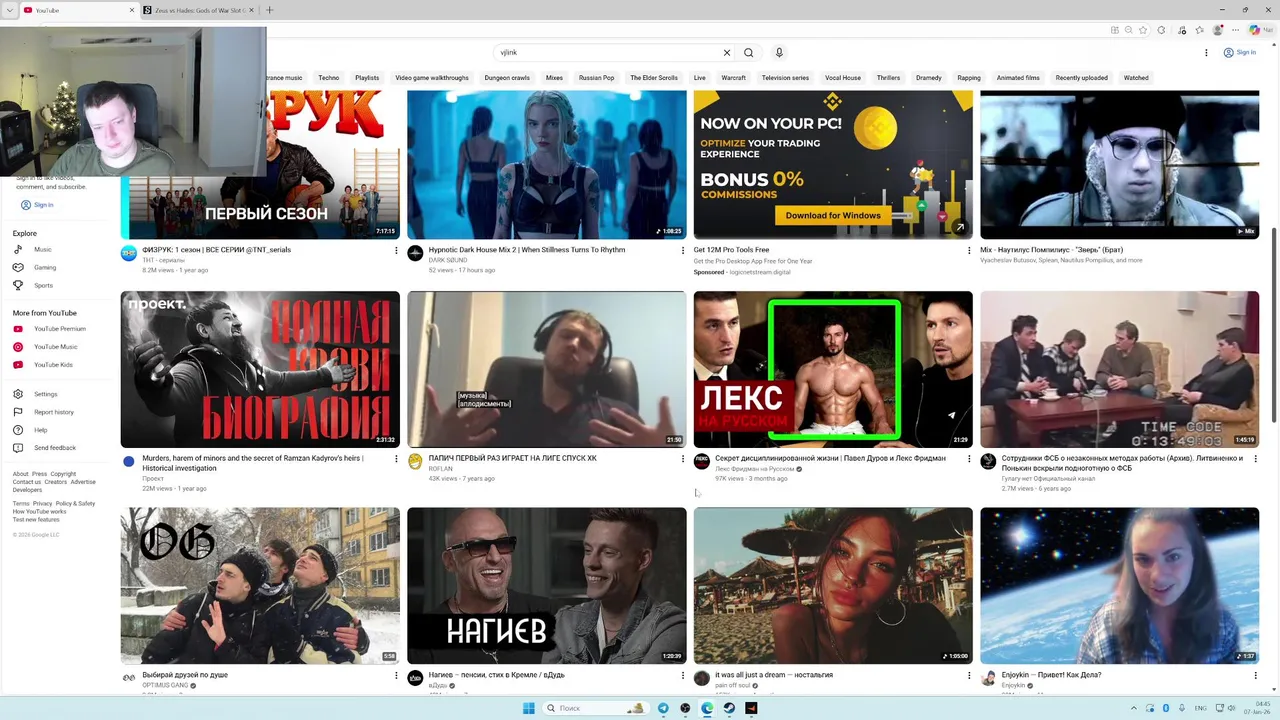Screen dimensions: 1280x720
Task: Open options menu for Enjoykin video
Action: (1255, 676)
